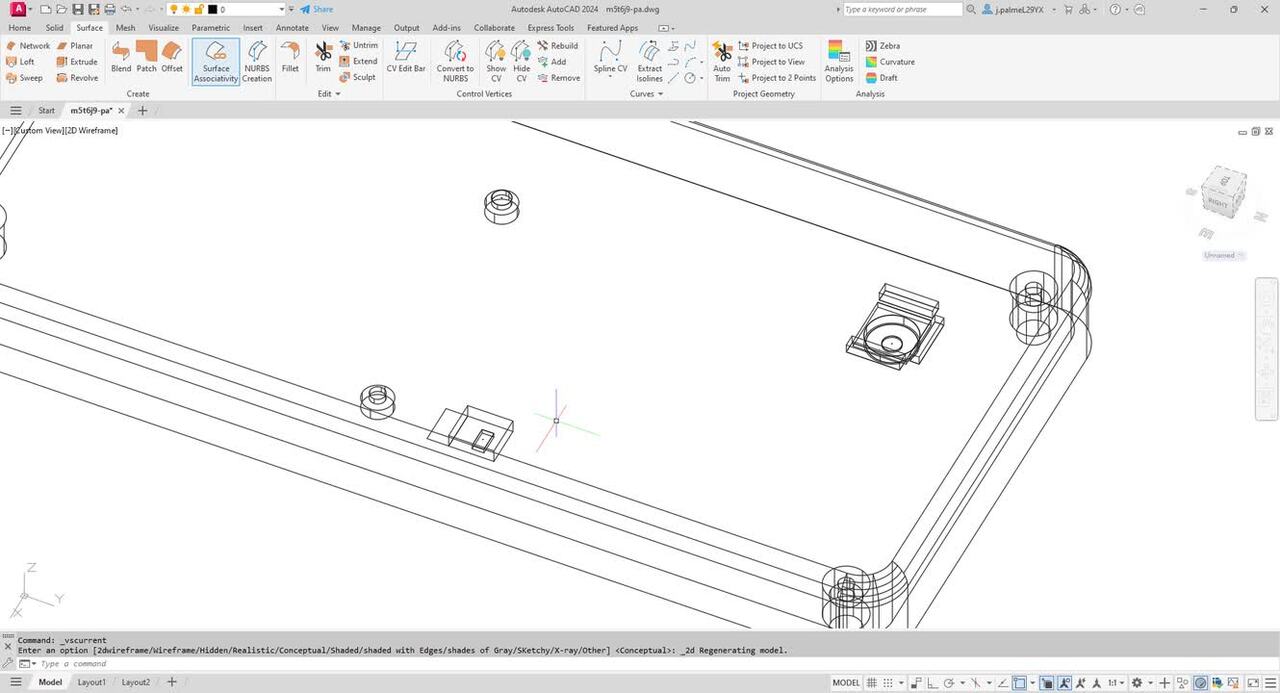This screenshot has height=693, width=1280.
Task: Click the Share button
Action: tap(317, 9)
